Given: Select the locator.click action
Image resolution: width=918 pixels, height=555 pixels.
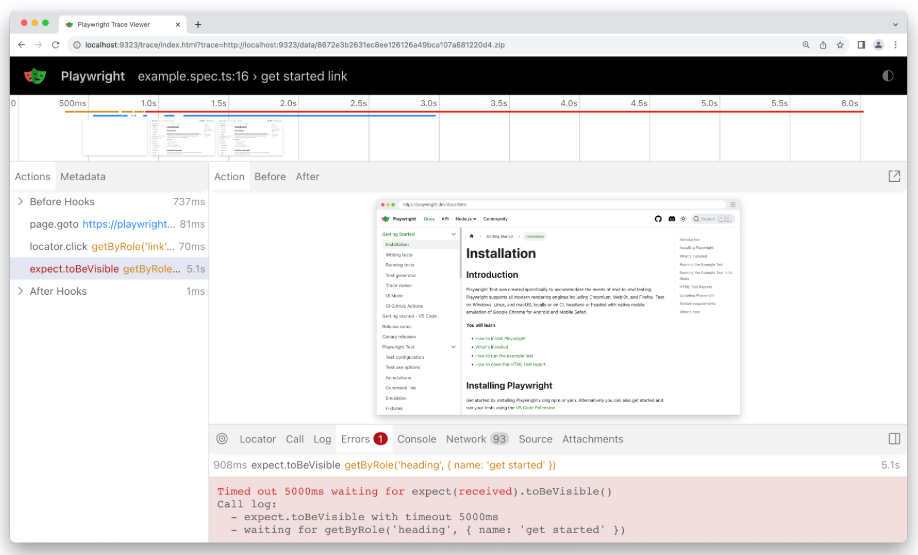Looking at the screenshot, I should pos(100,246).
